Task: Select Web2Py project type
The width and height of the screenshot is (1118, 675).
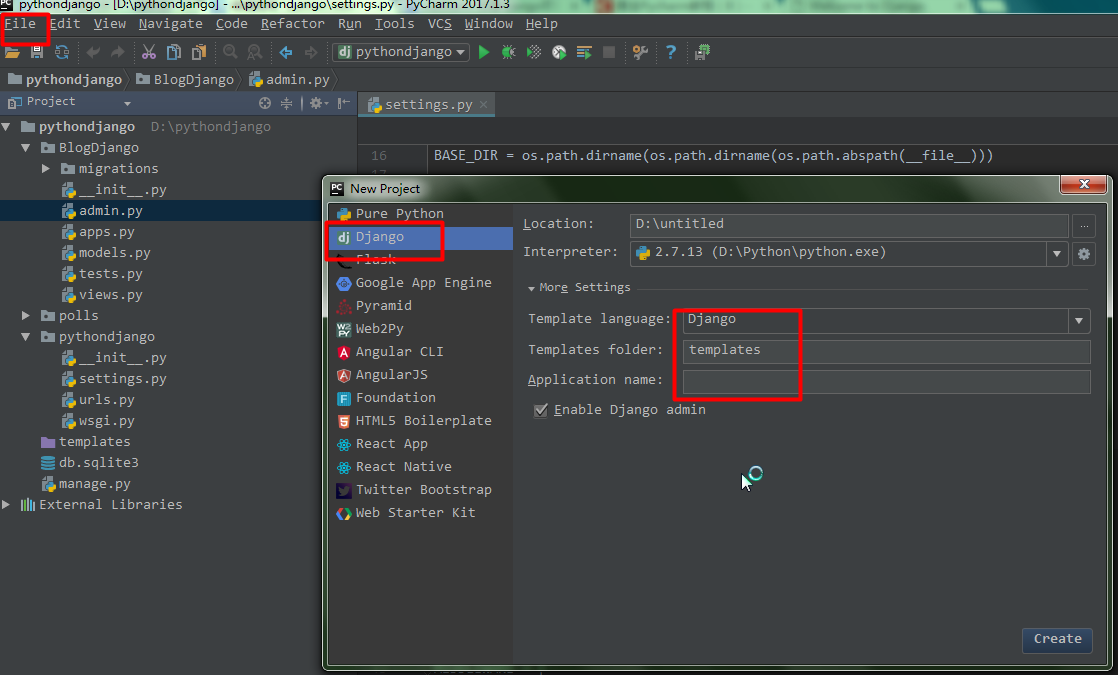Action: point(420,329)
